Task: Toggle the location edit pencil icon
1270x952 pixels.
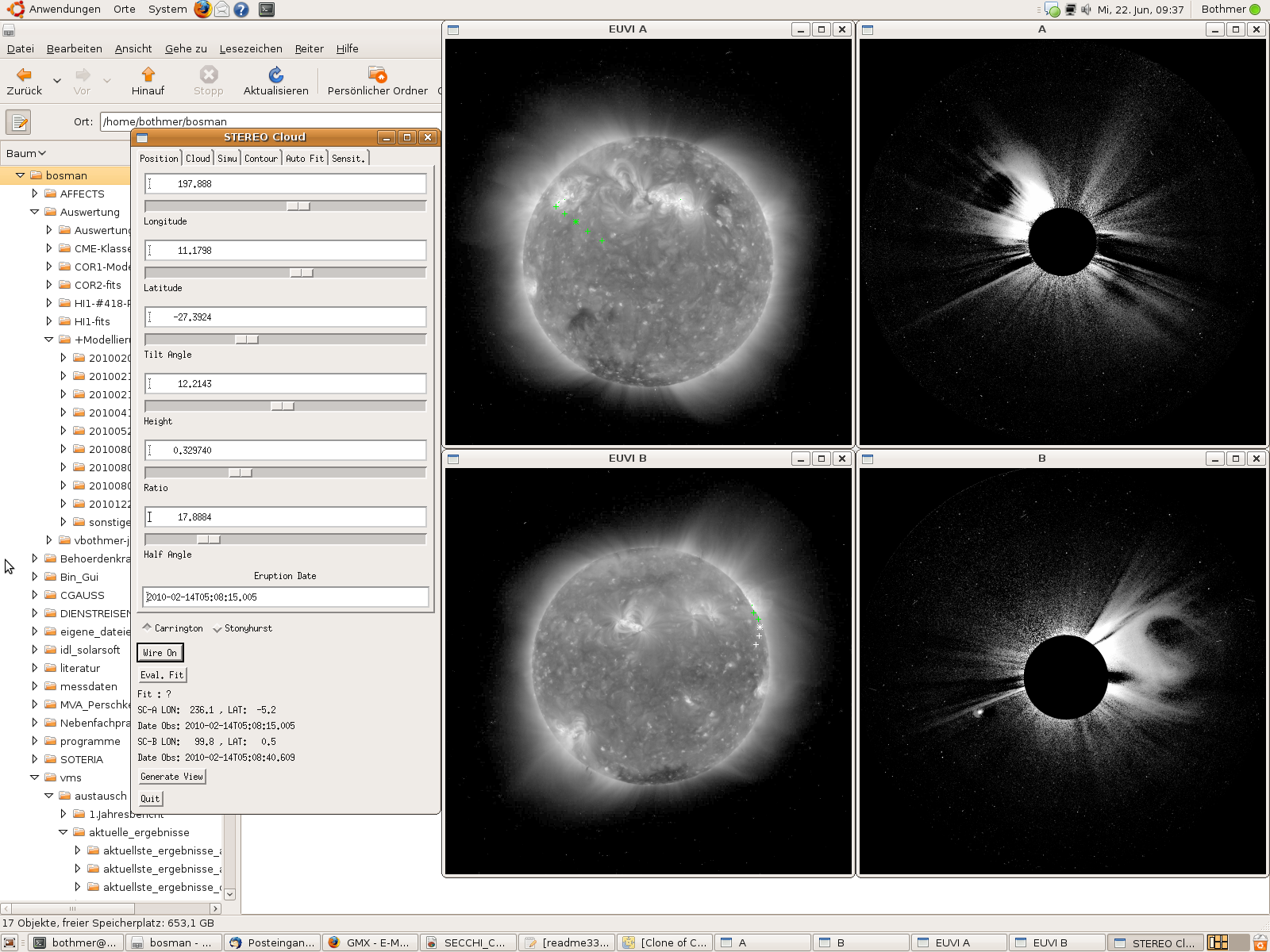Action: click(x=18, y=122)
